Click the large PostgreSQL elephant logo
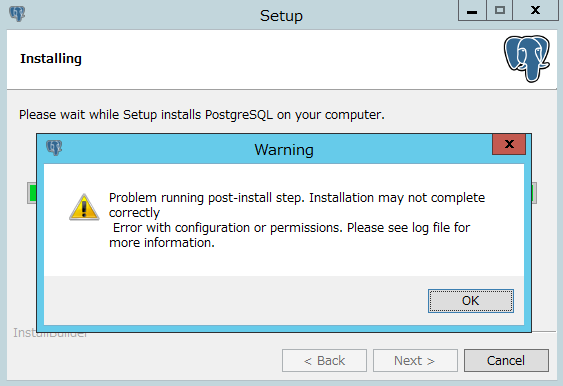 pyautogui.click(x=526, y=58)
